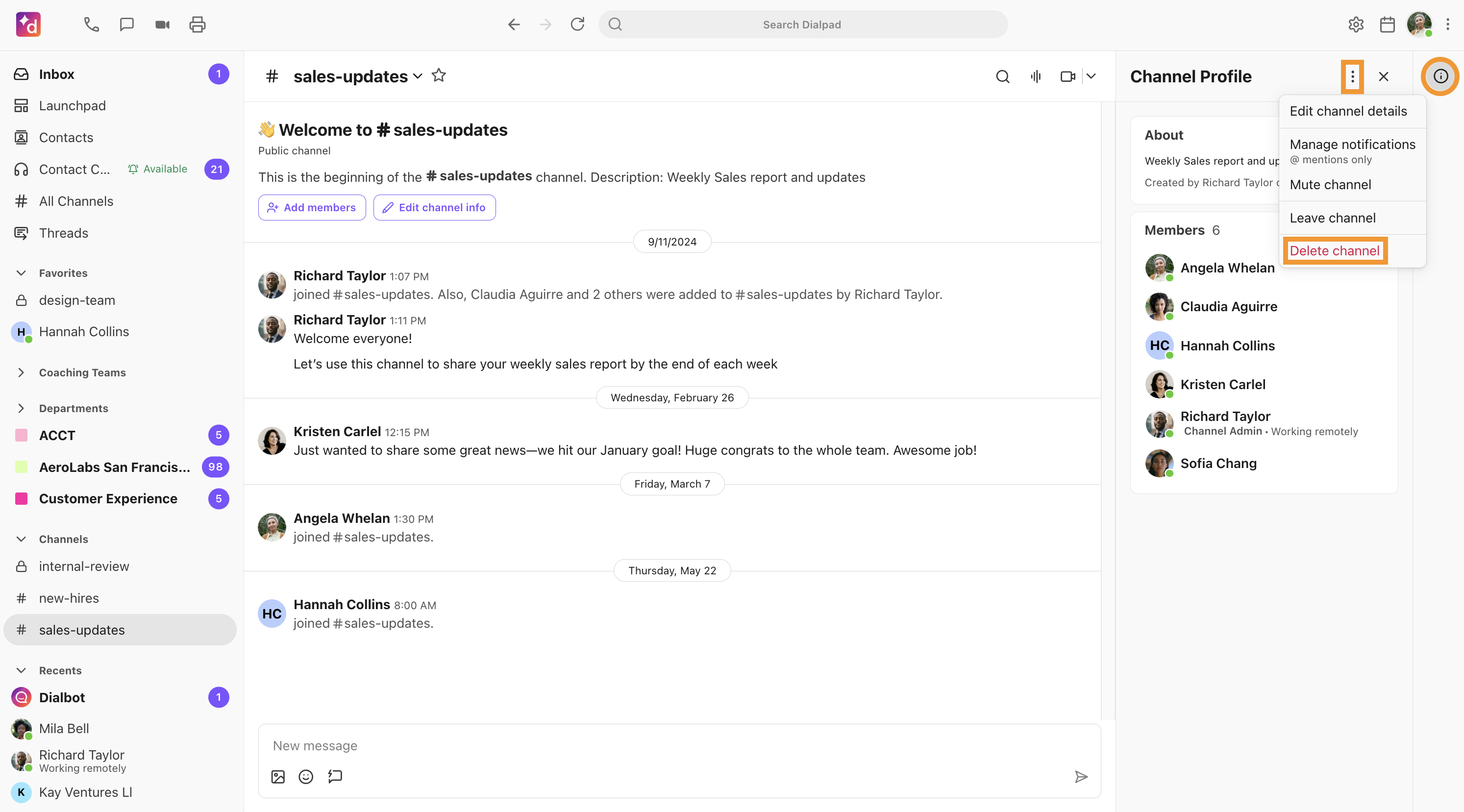Start a video meeting from top bar camera icon
The height and width of the screenshot is (812, 1464).
[x=163, y=25]
